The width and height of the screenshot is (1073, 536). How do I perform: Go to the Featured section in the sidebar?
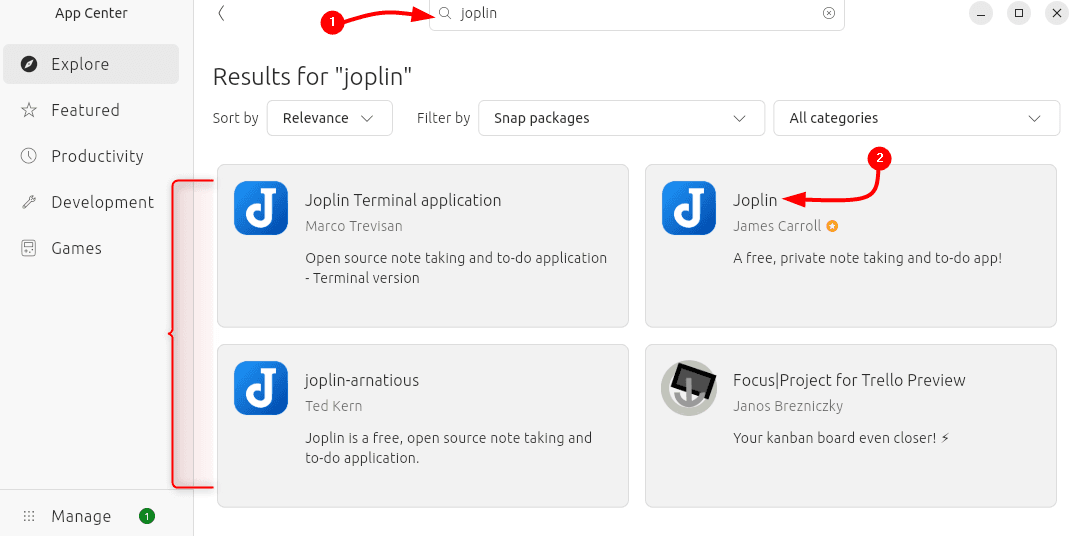[x=85, y=110]
